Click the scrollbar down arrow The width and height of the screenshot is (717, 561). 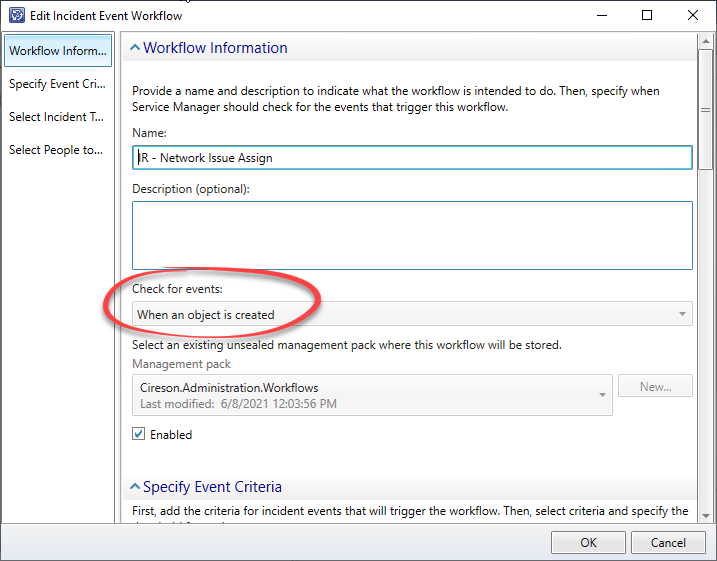pos(706,514)
